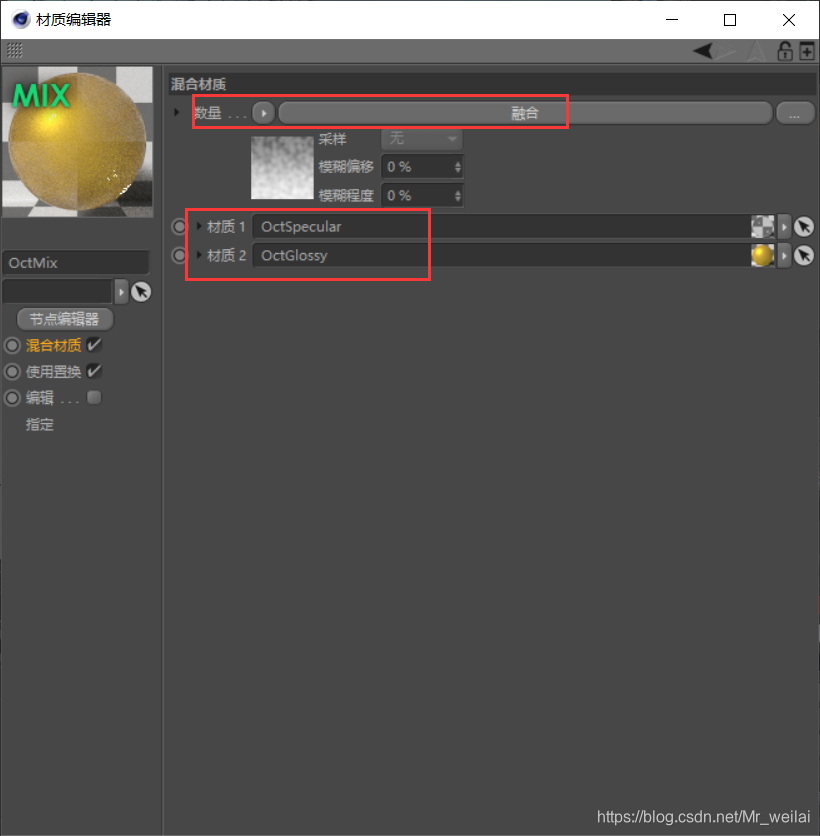Select the 混合材质 channel label
This screenshot has width=820, height=836.
[53, 345]
